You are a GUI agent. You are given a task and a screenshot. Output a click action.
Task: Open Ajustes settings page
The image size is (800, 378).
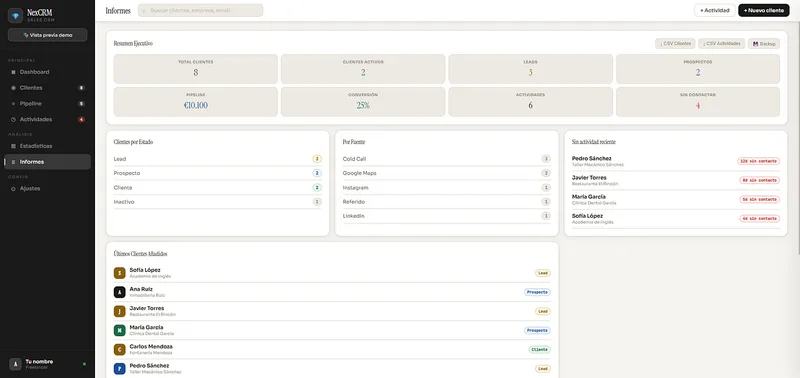[x=47, y=188]
